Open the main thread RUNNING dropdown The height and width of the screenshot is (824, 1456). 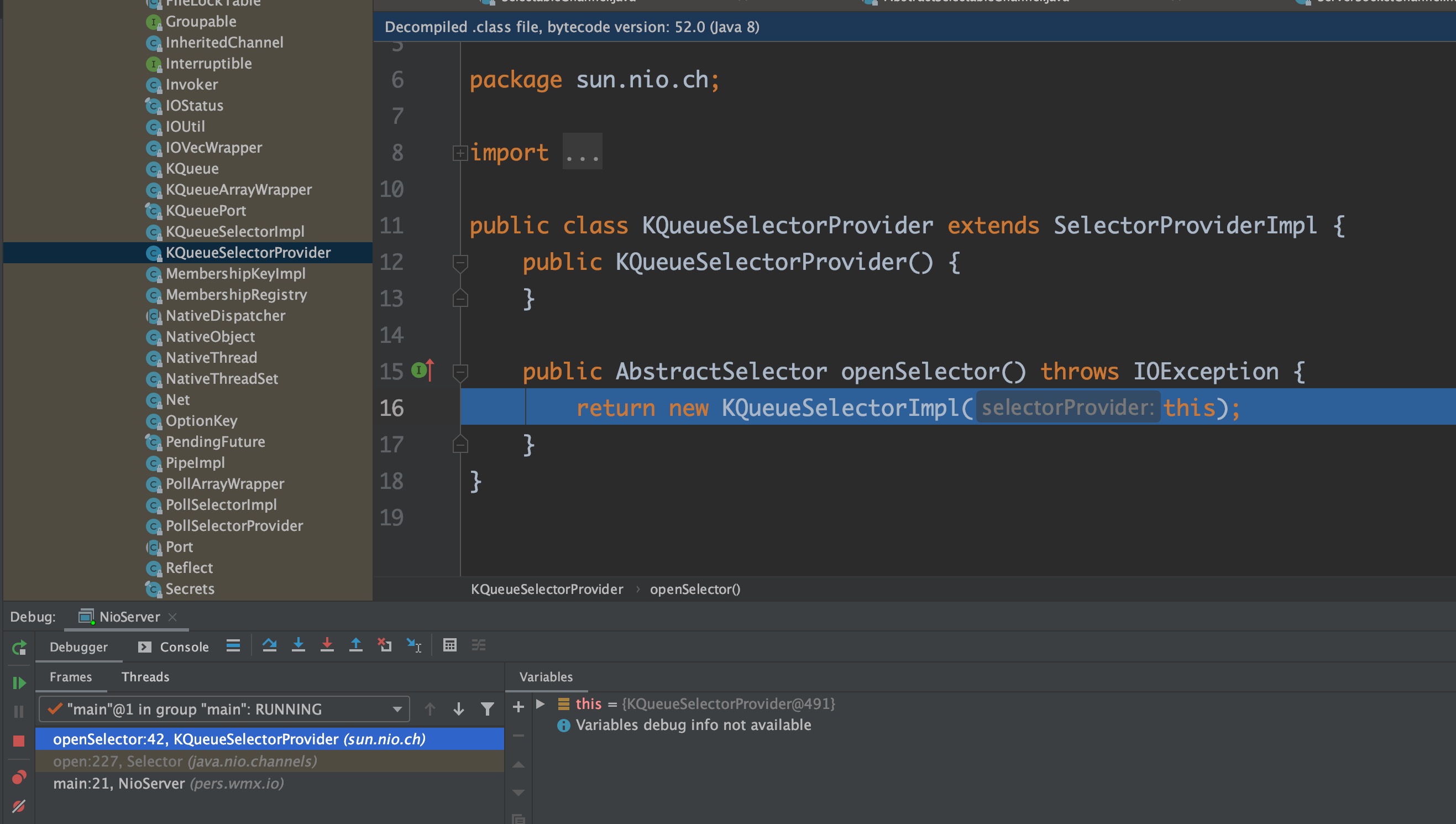tap(397, 709)
